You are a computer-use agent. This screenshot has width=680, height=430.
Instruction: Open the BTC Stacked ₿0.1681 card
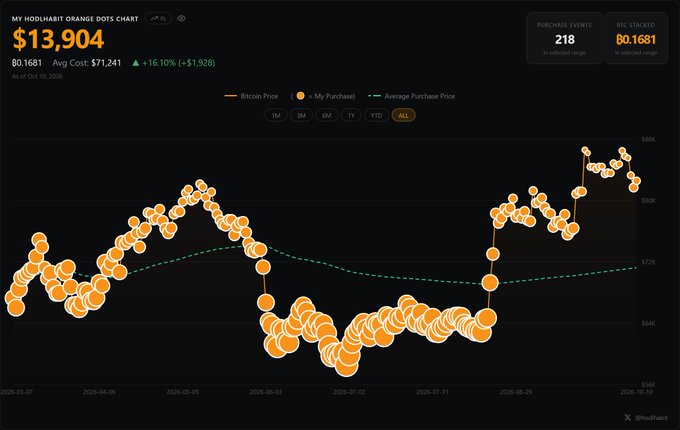[x=636, y=38]
